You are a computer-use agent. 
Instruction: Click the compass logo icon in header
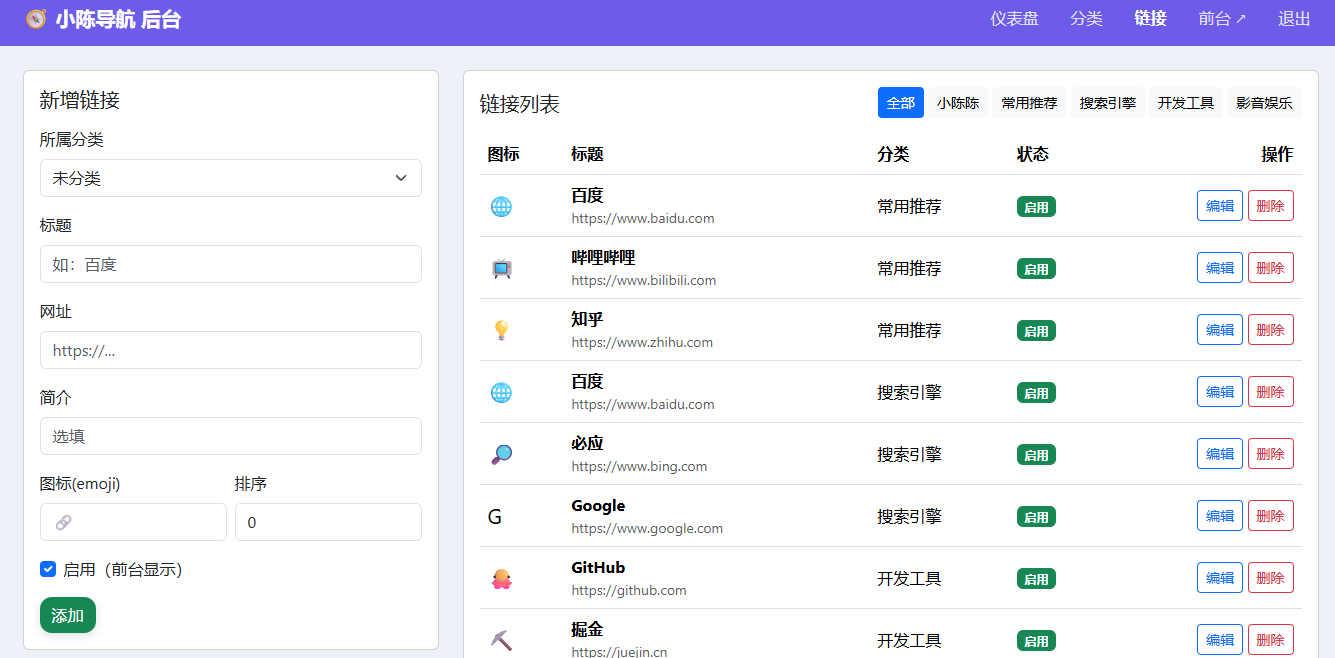pyautogui.click(x=36, y=19)
